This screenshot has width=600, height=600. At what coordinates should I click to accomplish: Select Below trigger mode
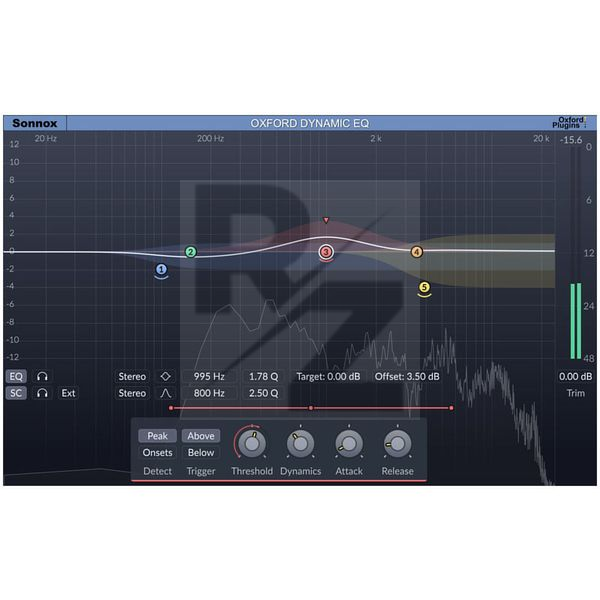[201, 453]
